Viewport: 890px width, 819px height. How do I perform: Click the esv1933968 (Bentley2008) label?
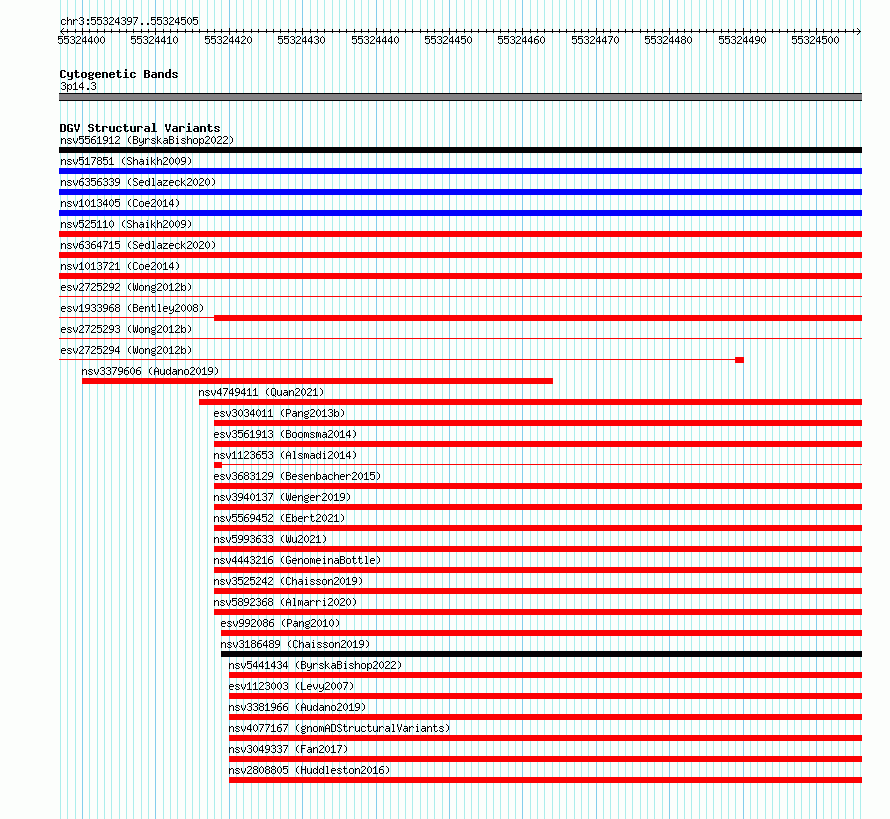pos(132,308)
